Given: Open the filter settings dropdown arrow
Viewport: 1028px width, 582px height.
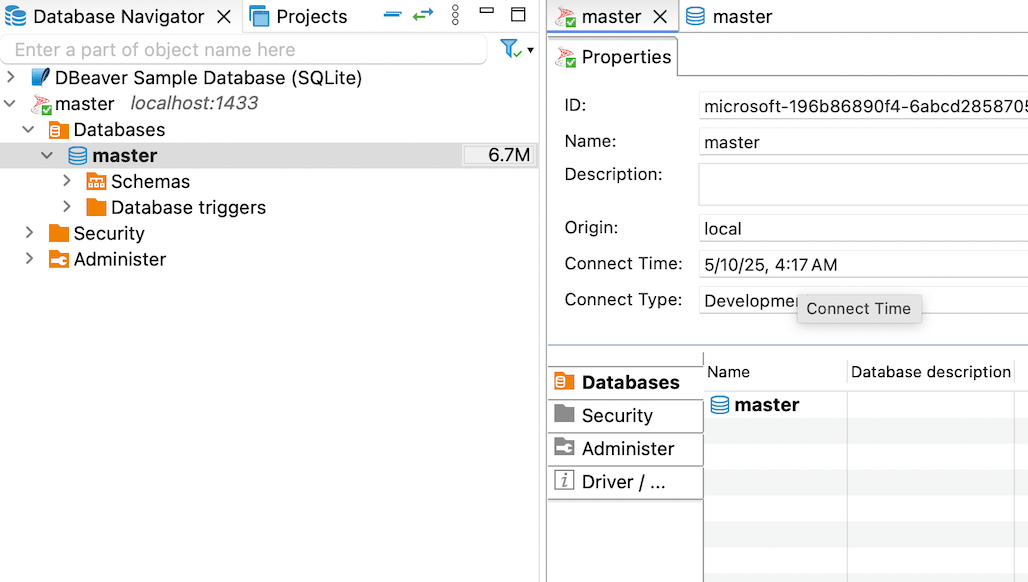Looking at the screenshot, I should click(x=530, y=50).
